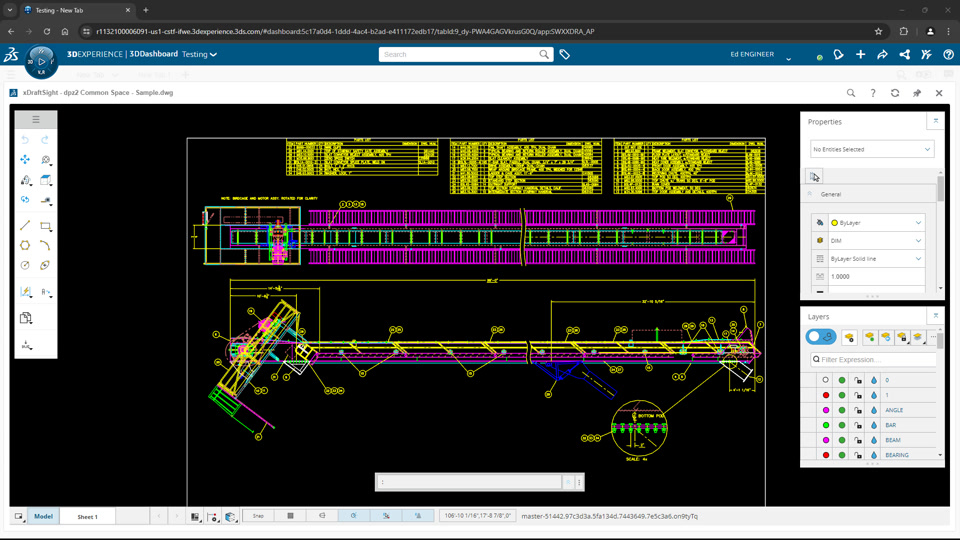Open the Ed ENGINEER user dropdown
960x540 pixels.
(x=789, y=59)
